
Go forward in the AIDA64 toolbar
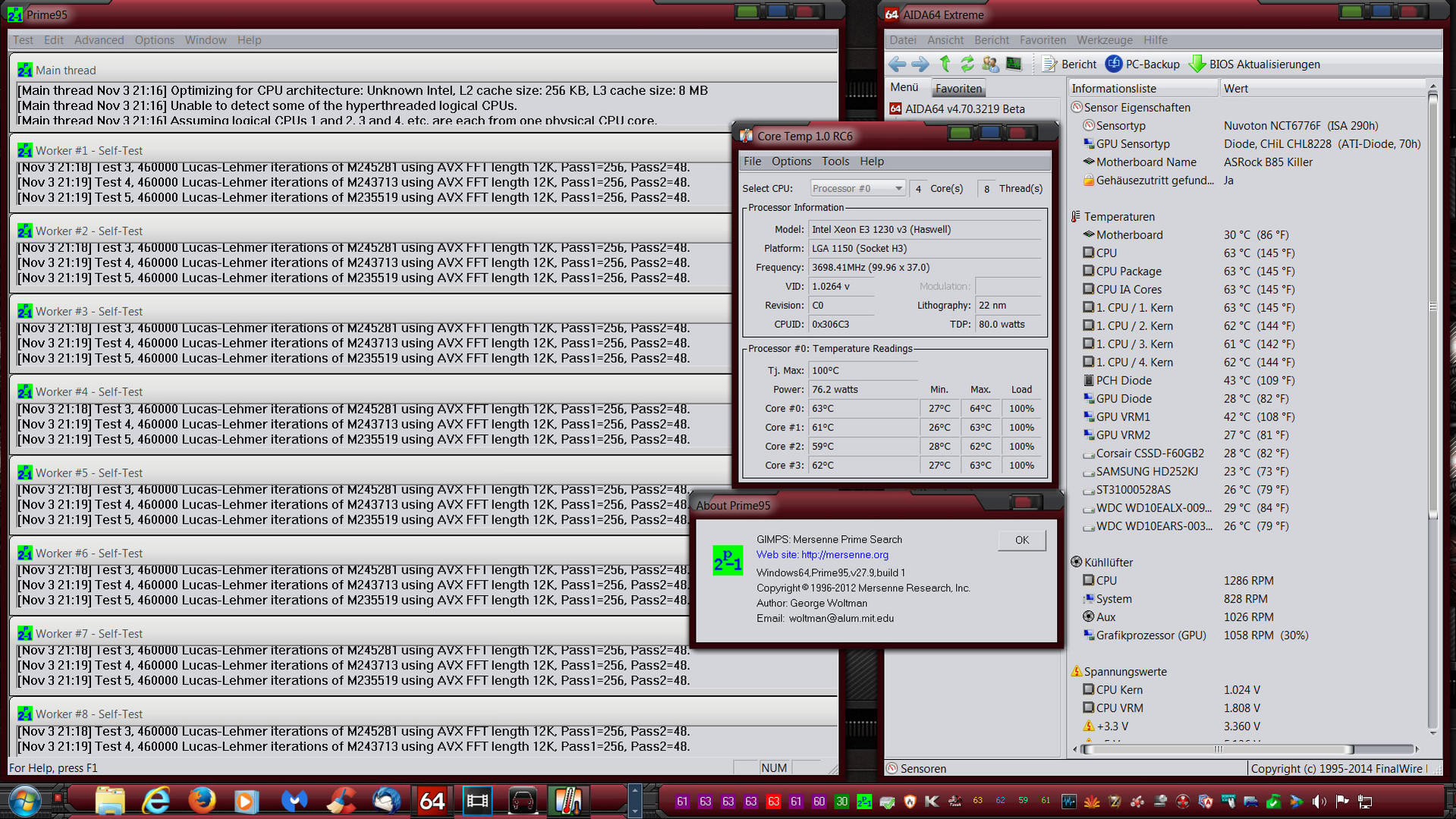click(x=920, y=65)
